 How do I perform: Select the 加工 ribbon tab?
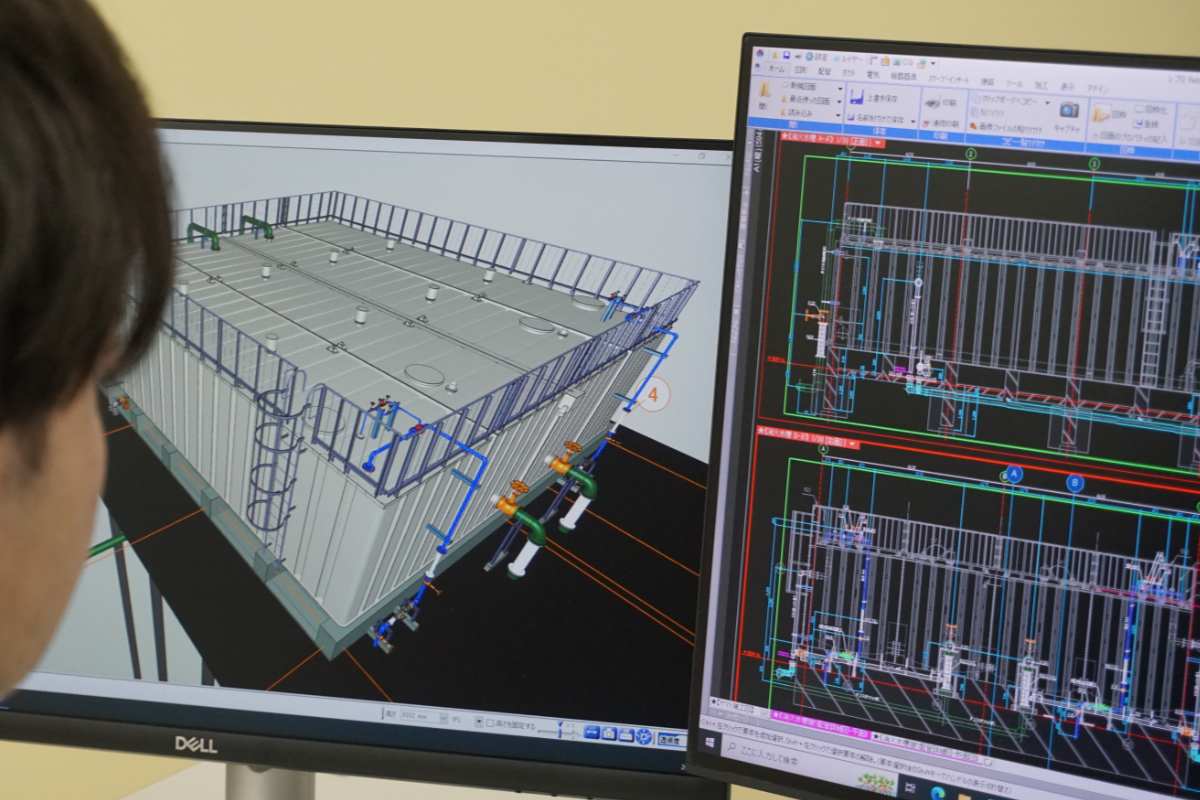(x=1040, y=85)
